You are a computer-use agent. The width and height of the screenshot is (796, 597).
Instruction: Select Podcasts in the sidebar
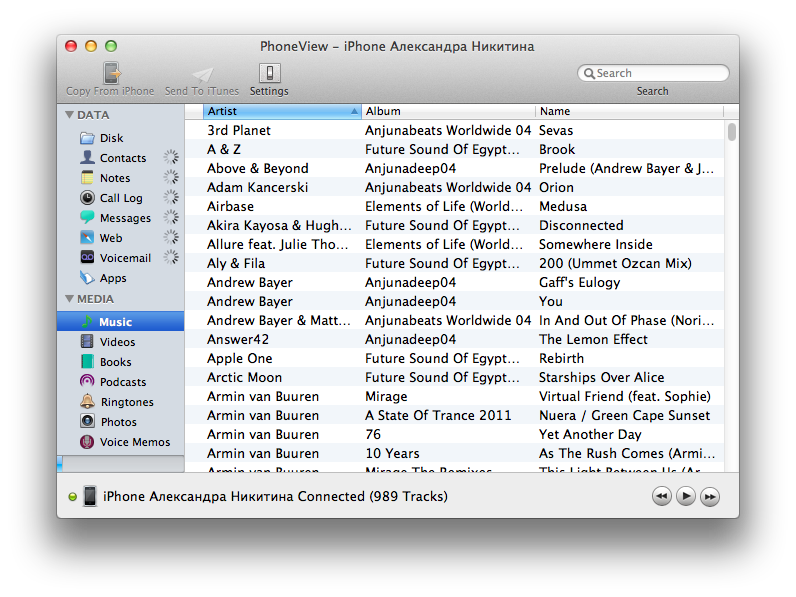click(122, 382)
